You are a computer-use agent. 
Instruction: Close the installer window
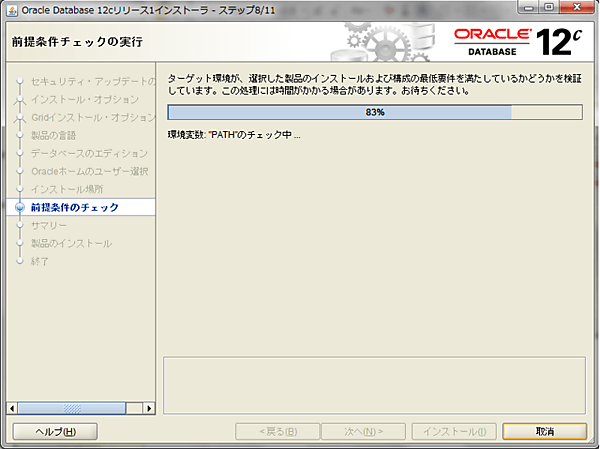[x=576, y=7]
